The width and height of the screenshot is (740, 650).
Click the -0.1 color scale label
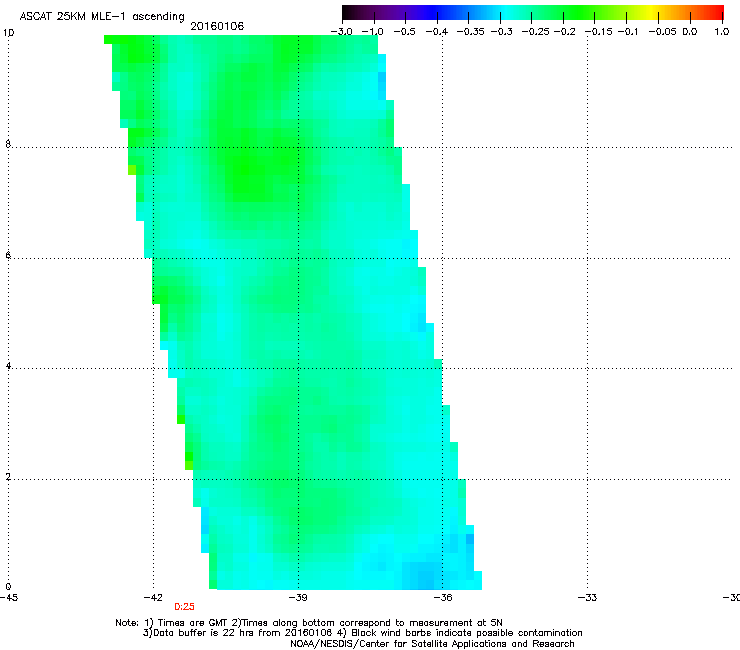[628, 32]
